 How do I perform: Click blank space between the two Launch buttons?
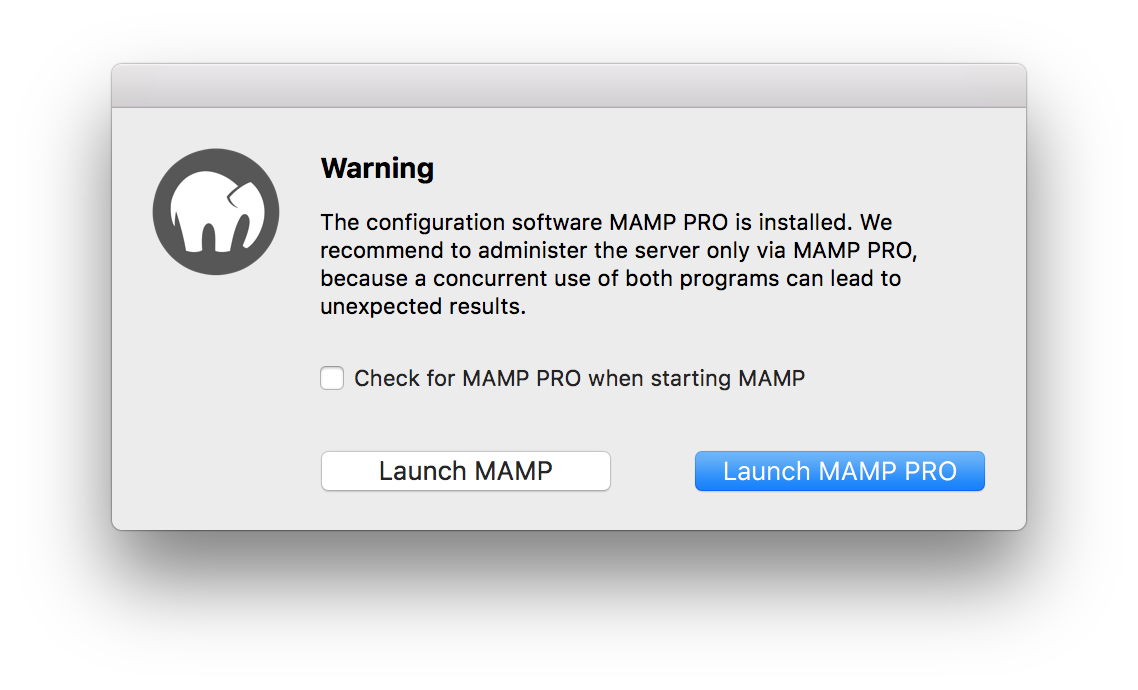pyautogui.click(x=652, y=471)
